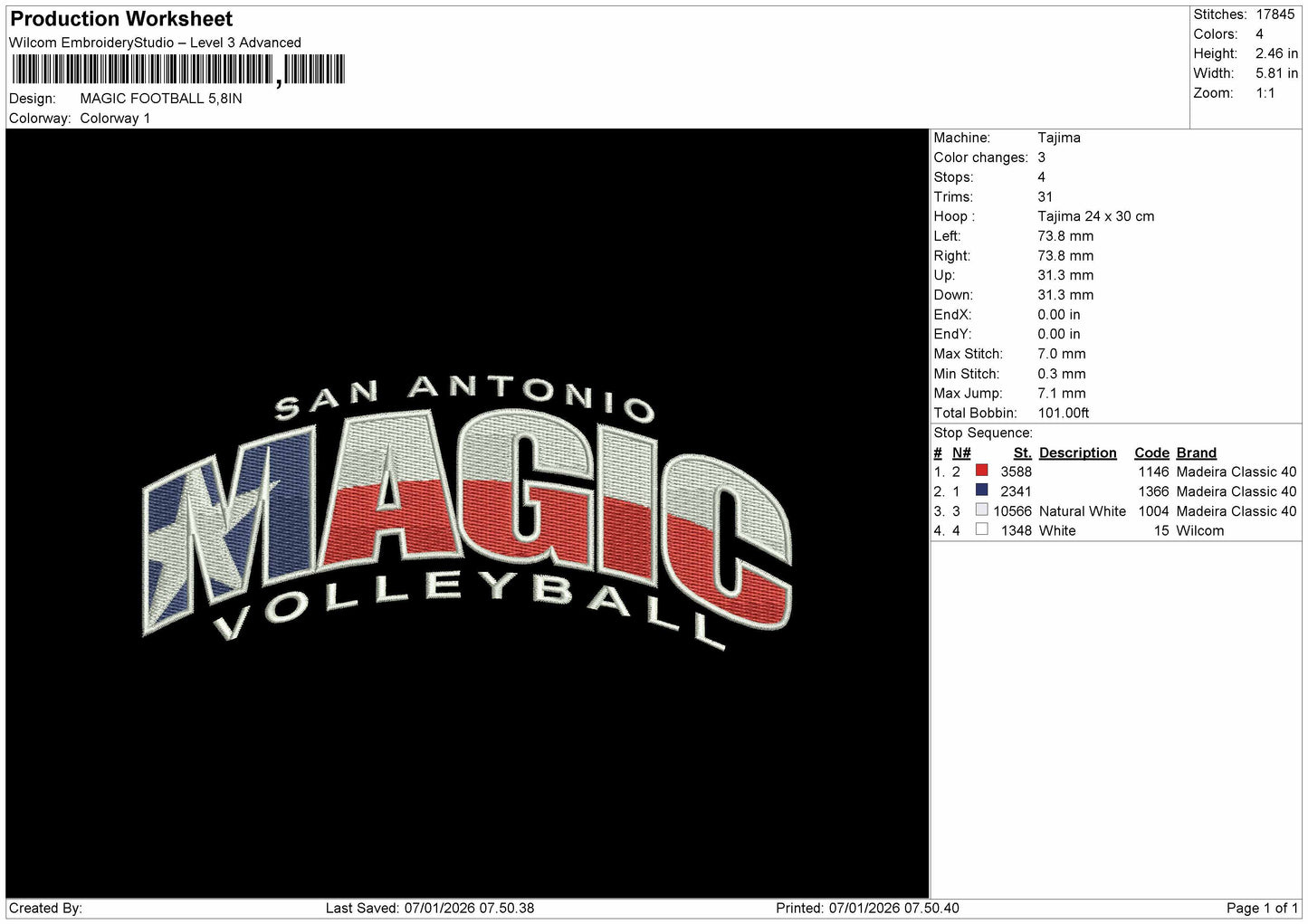Click the zoom value 1:1
This screenshot has height=924, width=1308.
pos(1265,93)
